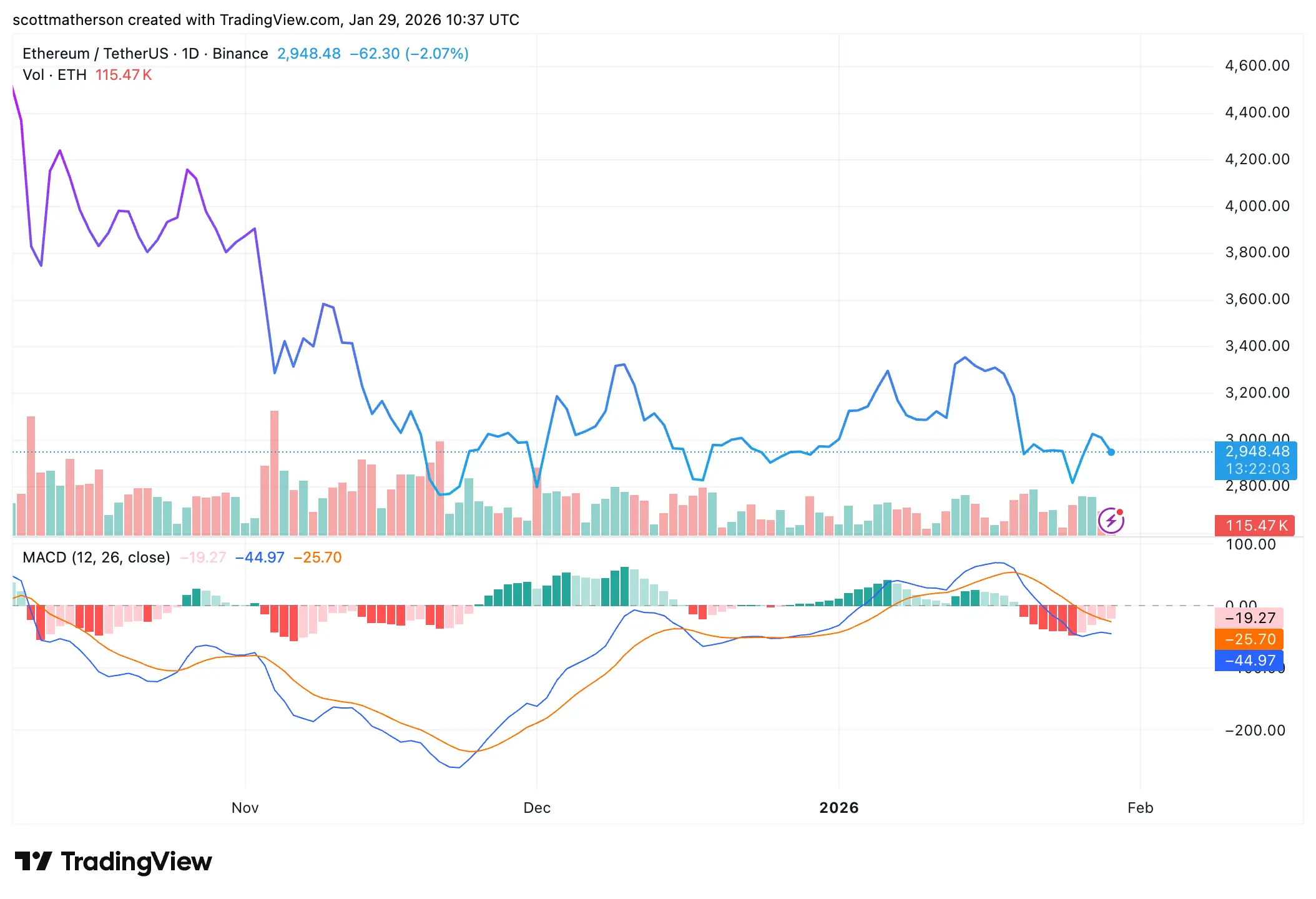Click the TradingView wordmark text
This screenshot has height=899, width=1316.
[x=136, y=862]
